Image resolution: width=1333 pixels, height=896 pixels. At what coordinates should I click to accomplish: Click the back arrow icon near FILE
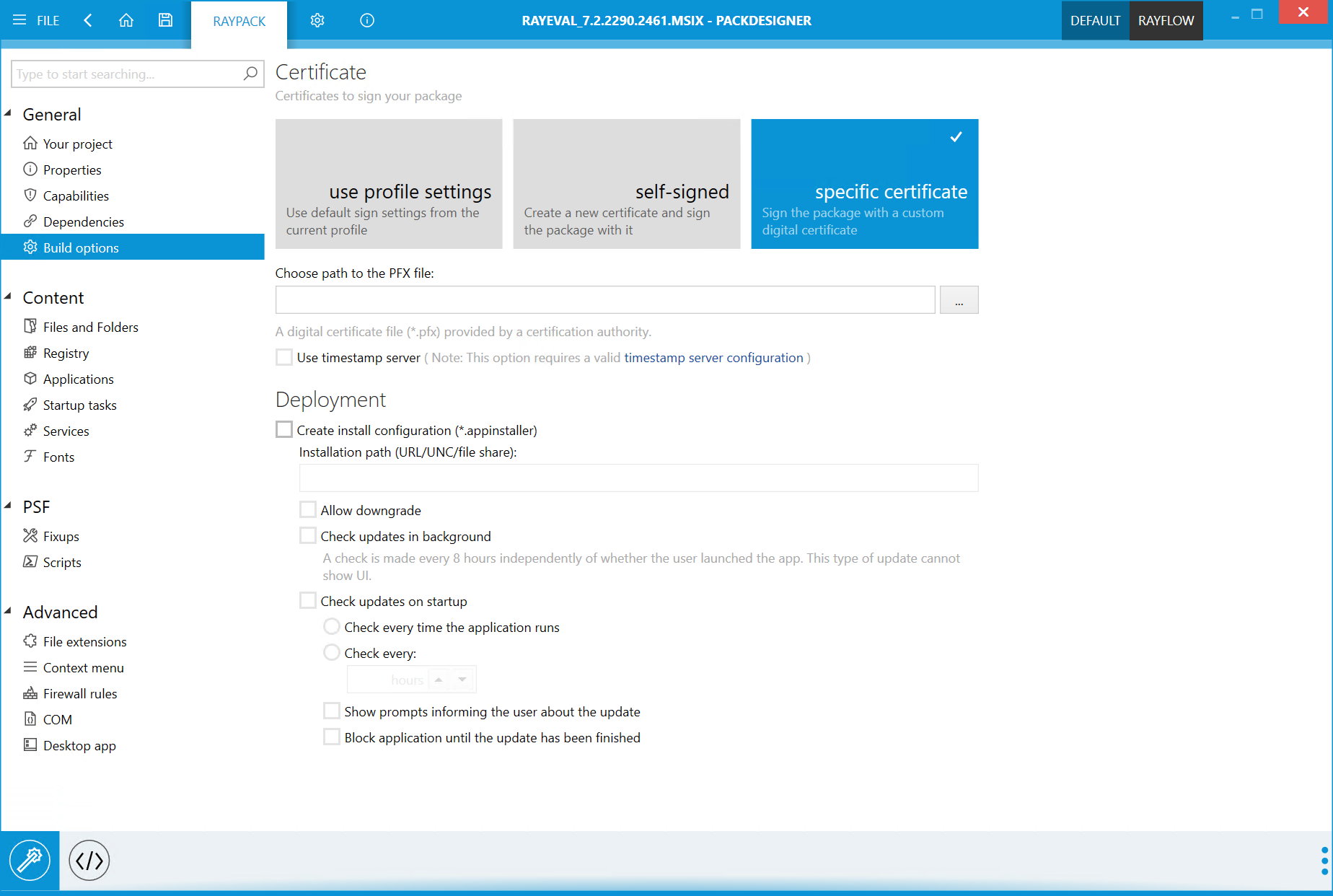point(88,20)
